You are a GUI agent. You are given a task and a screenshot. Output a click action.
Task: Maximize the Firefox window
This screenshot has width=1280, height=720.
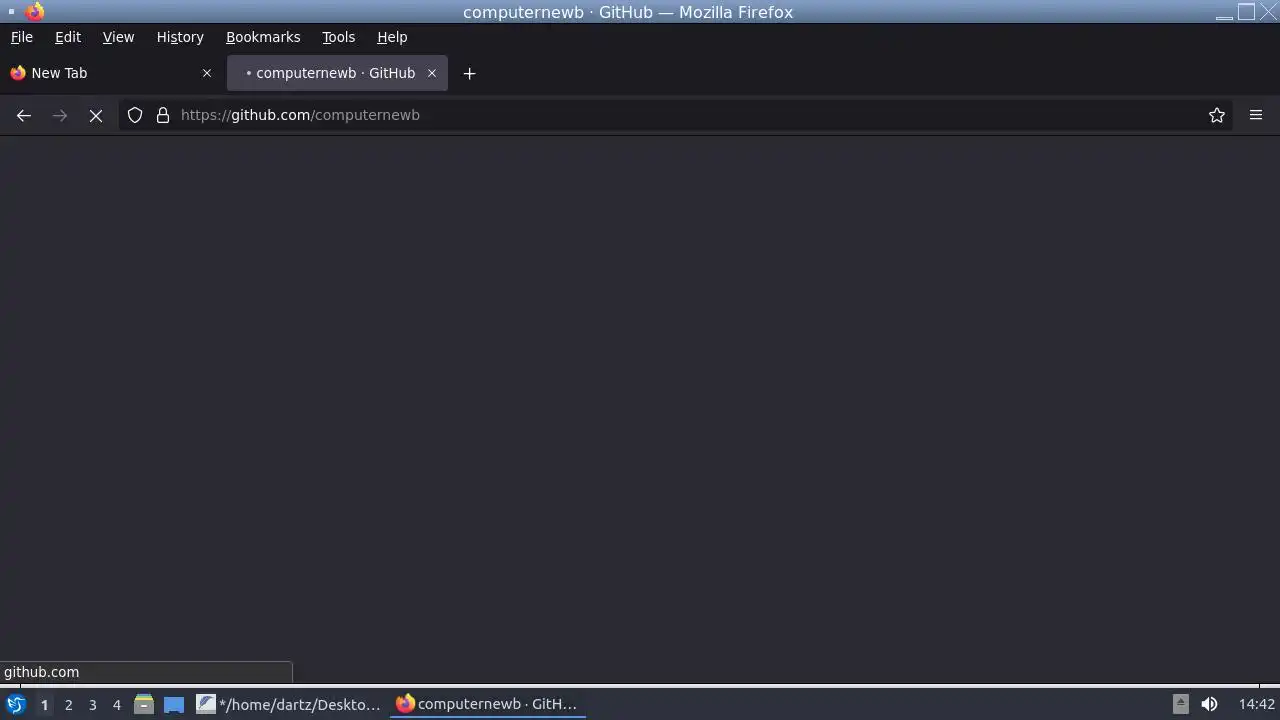click(x=1246, y=12)
